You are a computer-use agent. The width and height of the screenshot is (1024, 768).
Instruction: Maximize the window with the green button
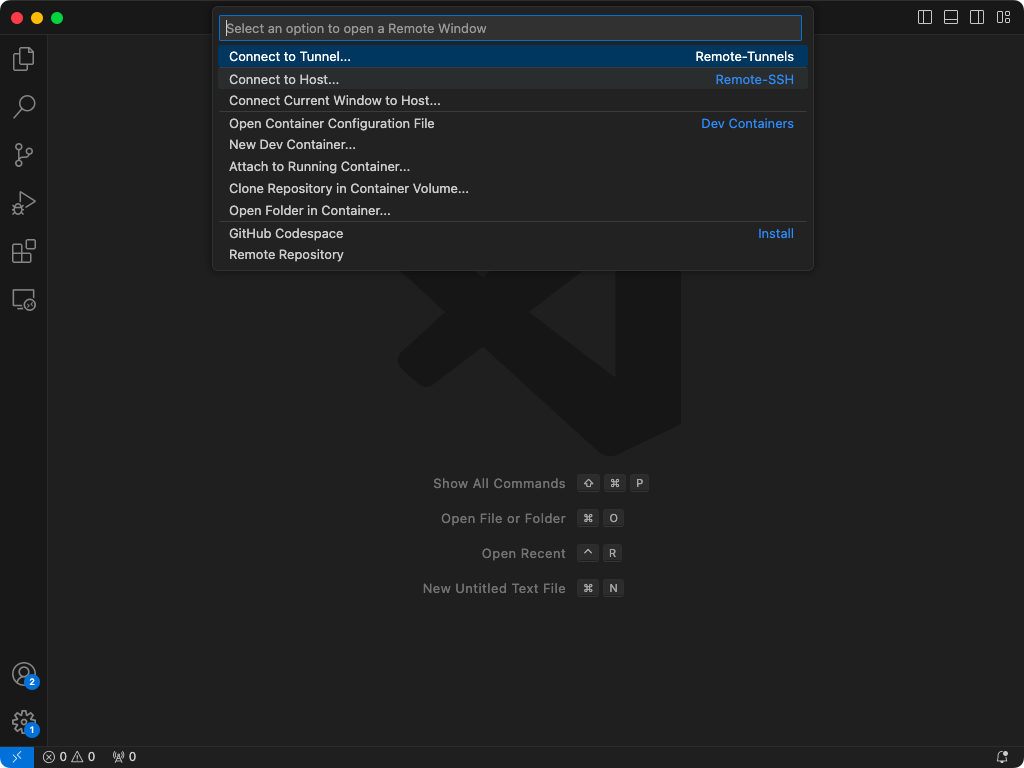click(57, 18)
